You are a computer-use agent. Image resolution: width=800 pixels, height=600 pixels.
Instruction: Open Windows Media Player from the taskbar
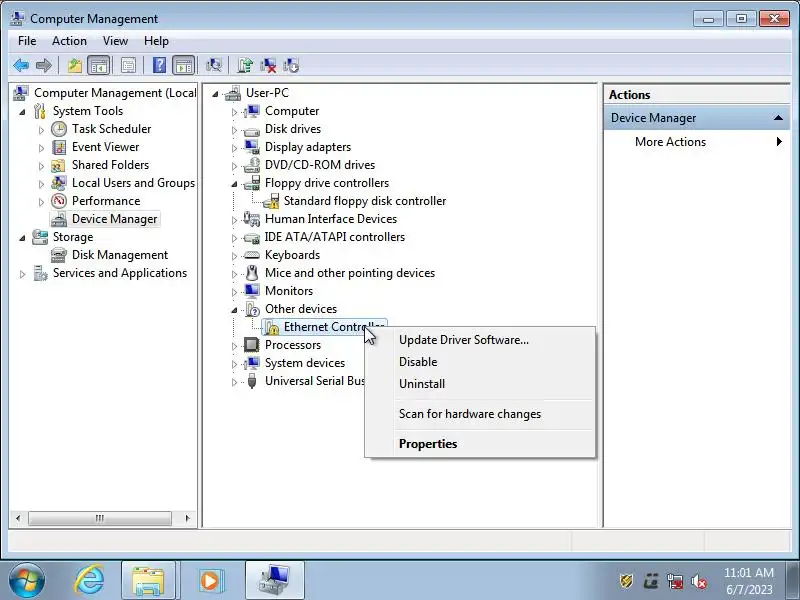tap(210, 580)
